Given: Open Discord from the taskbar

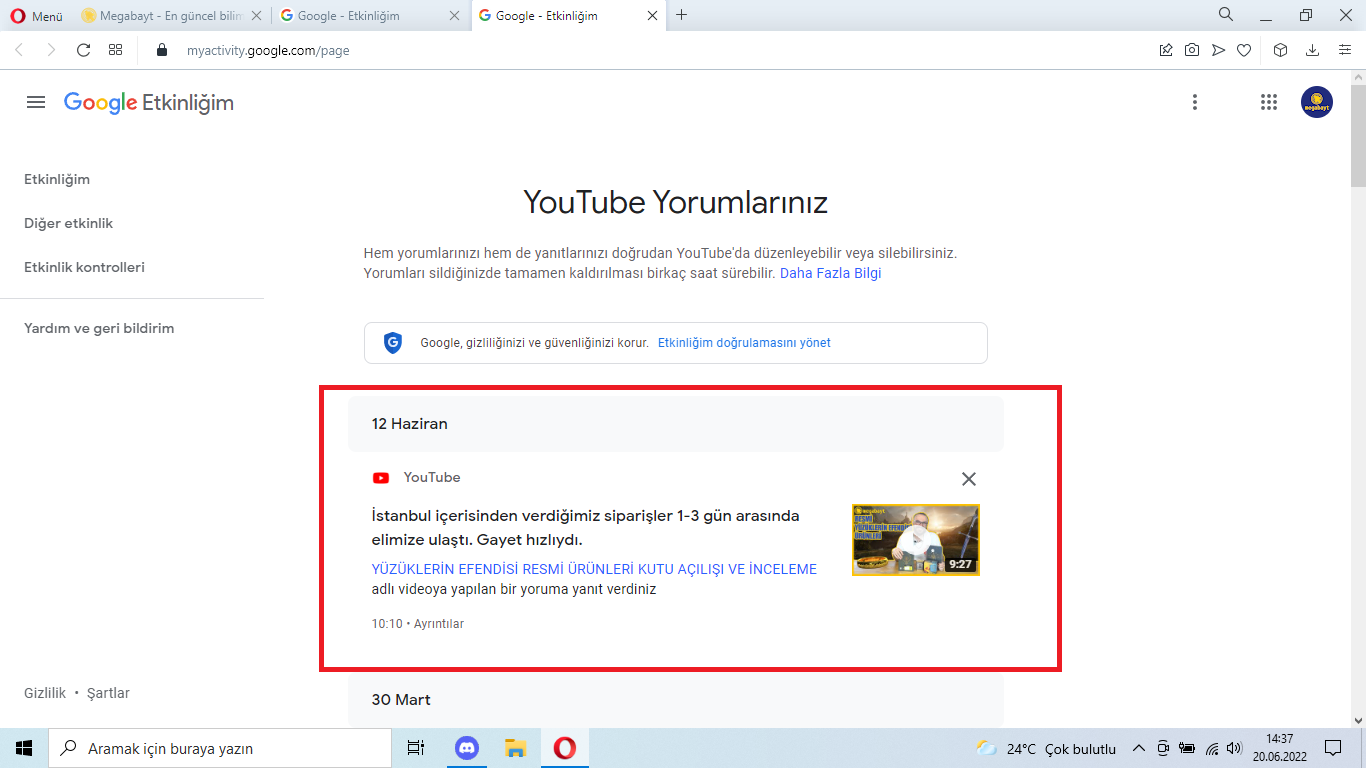Looking at the screenshot, I should (x=466, y=747).
